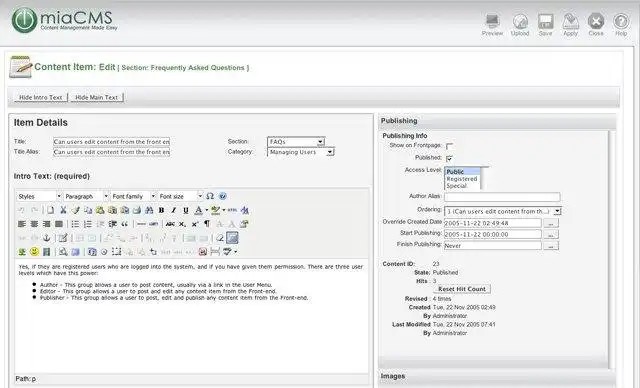The width and height of the screenshot is (640, 388).
Task: Open the Styles dropdown
Action: point(39,196)
